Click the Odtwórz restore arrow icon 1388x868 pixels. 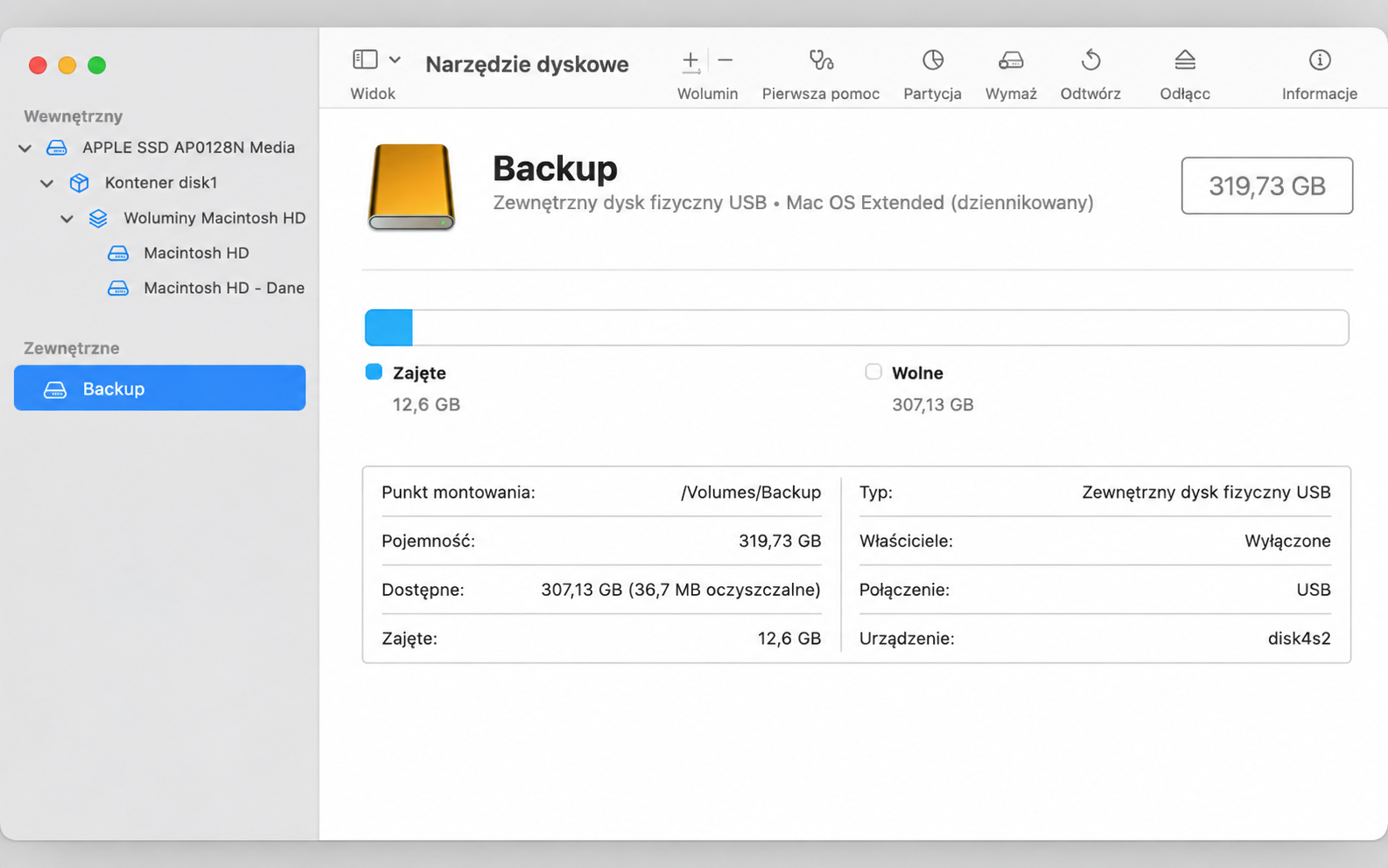(x=1090, y=59)
